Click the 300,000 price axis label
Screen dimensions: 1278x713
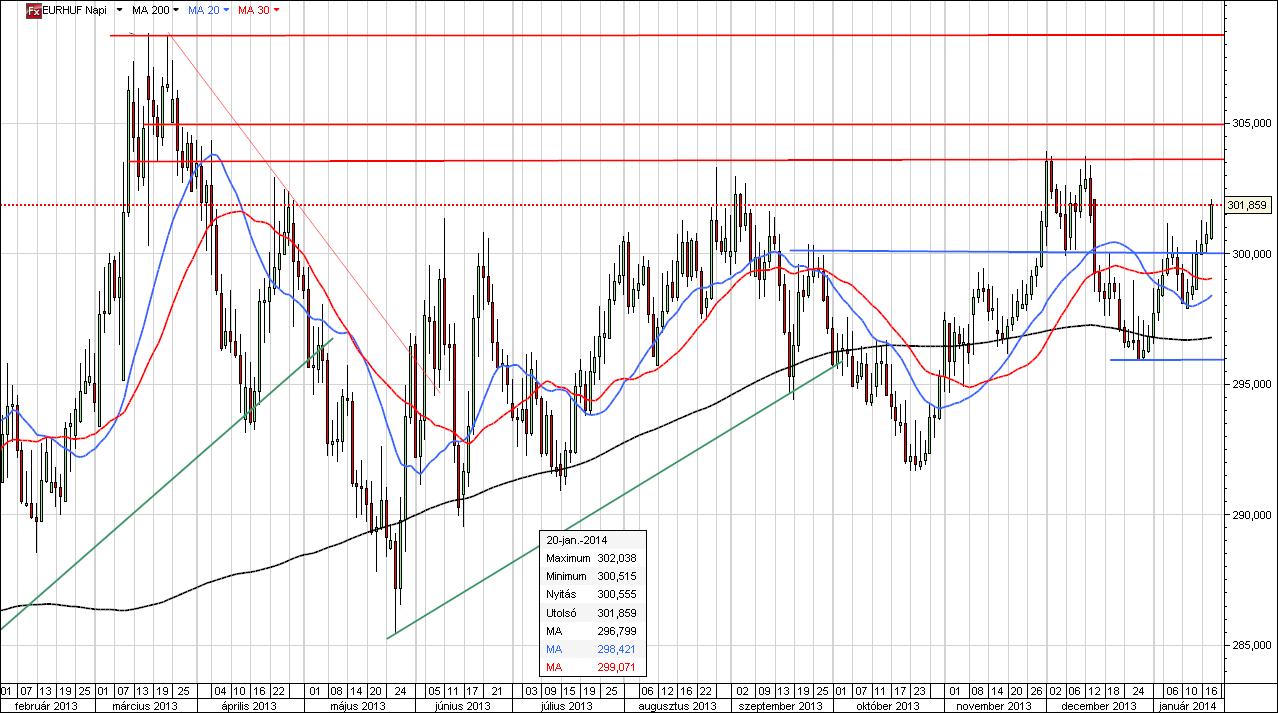click(x=1251, y=254)
